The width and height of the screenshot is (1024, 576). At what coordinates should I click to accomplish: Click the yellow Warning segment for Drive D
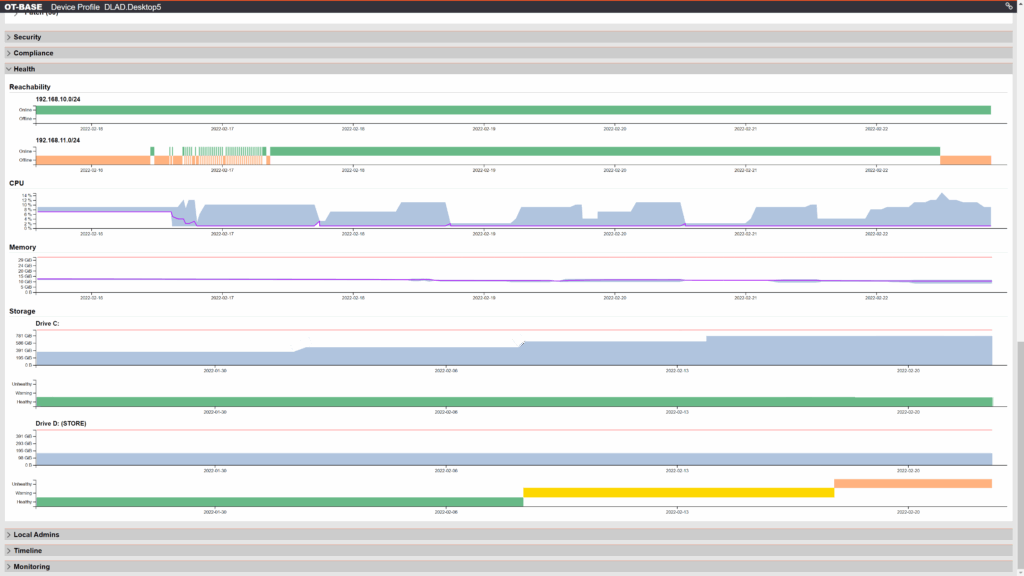click(x=678, y=493)
